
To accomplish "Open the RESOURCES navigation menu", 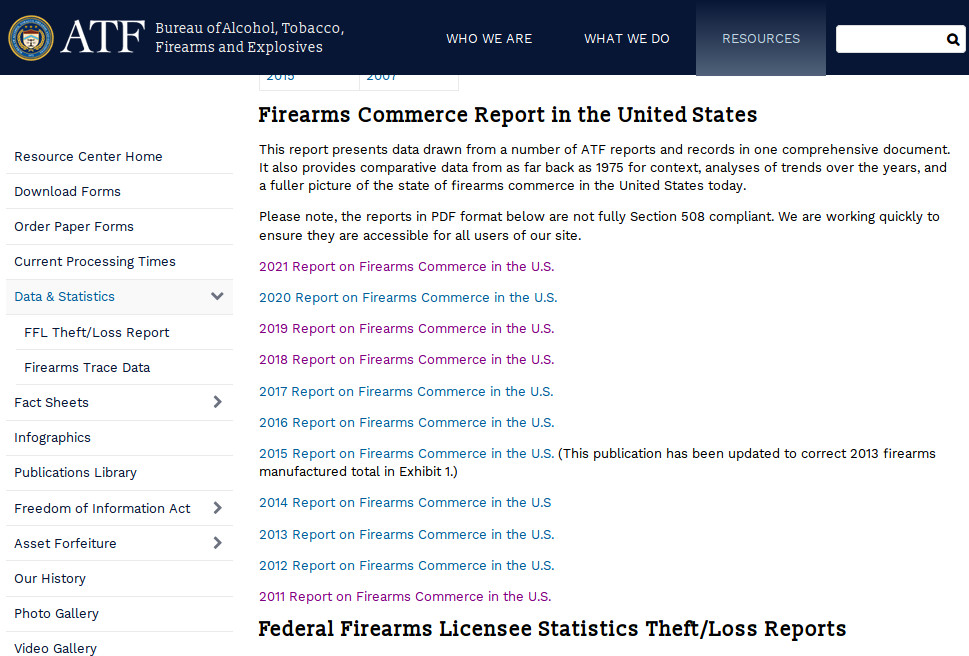I will click(760, 38).
